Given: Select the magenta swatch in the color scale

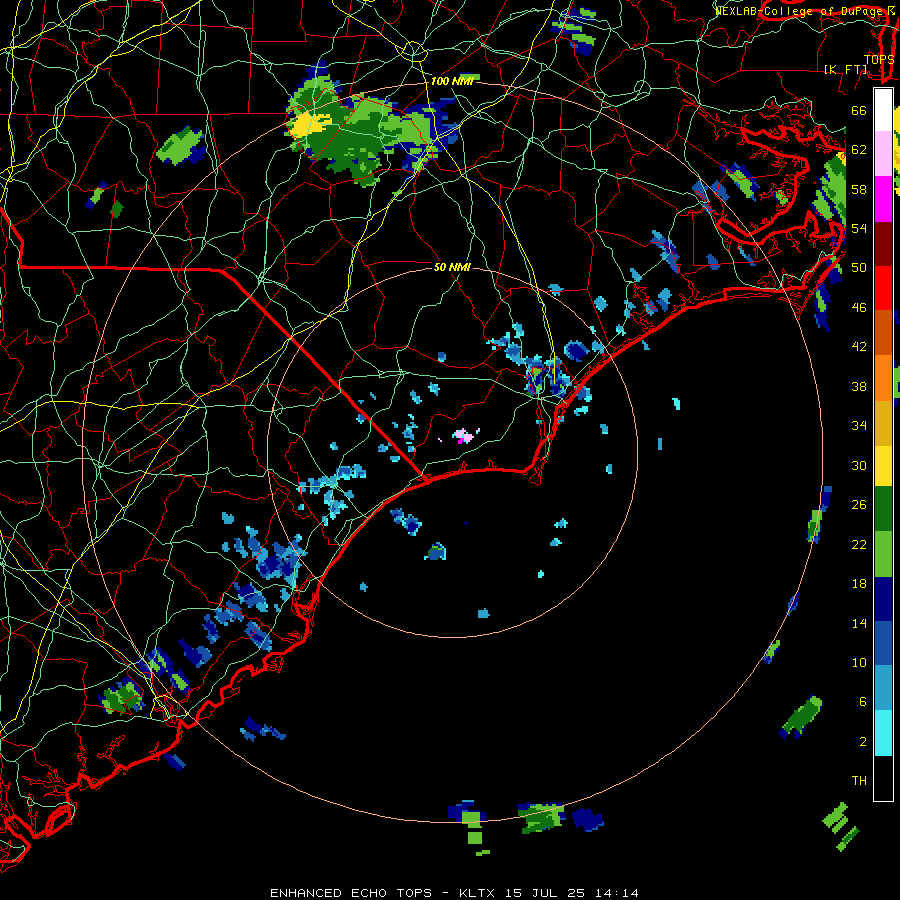Looking at the screenshot, I should click(883, 199).
